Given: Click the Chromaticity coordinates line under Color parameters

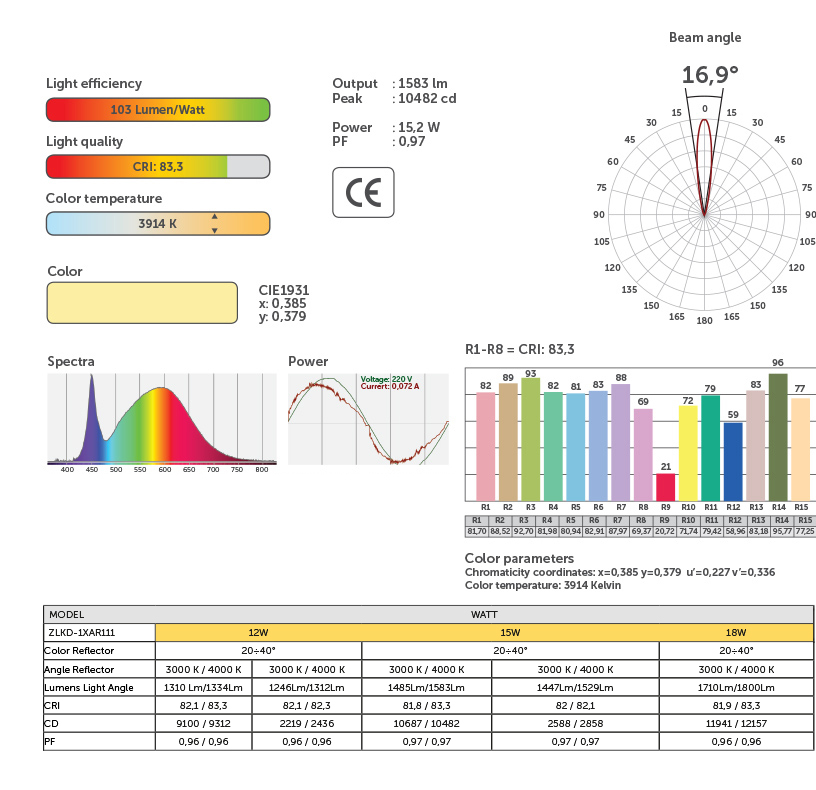Looking at the screenshot, I should [x=620, y=572].
